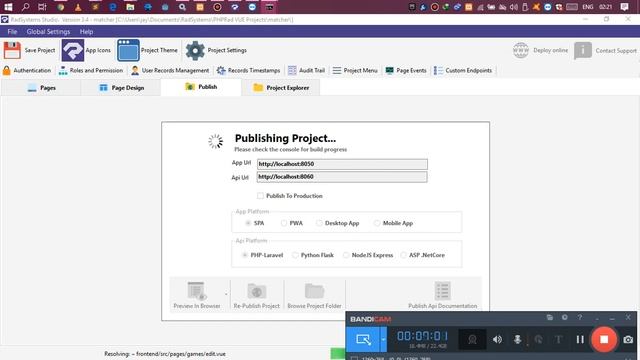Pause the Bandicam recording

580,340
